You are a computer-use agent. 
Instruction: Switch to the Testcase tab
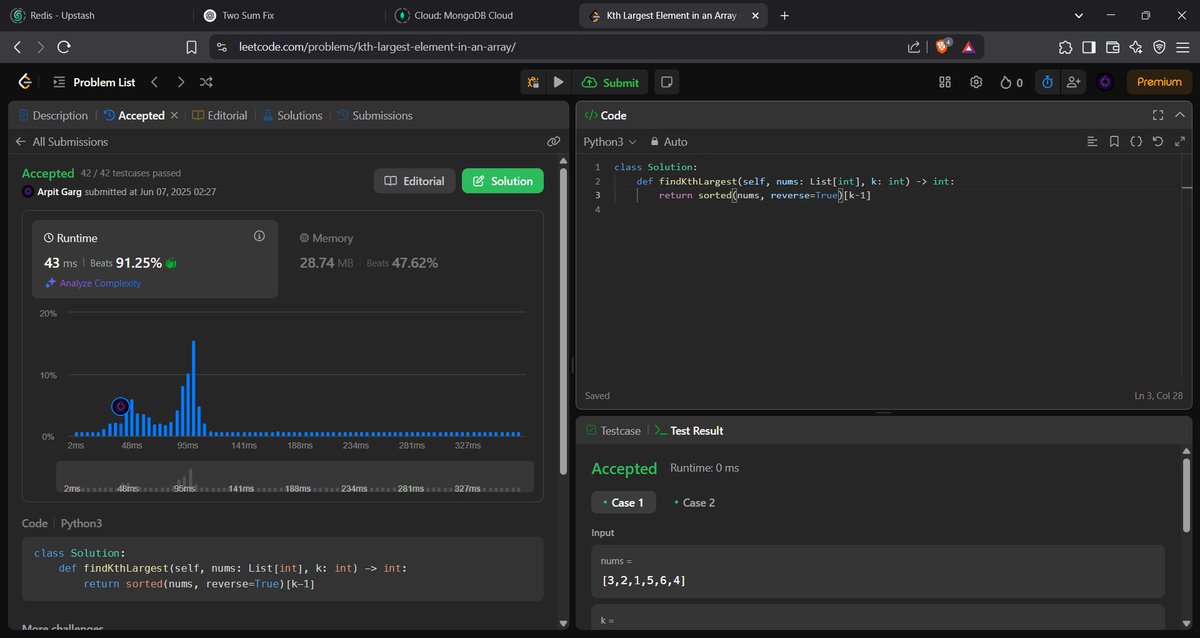(x=613, y=430)
